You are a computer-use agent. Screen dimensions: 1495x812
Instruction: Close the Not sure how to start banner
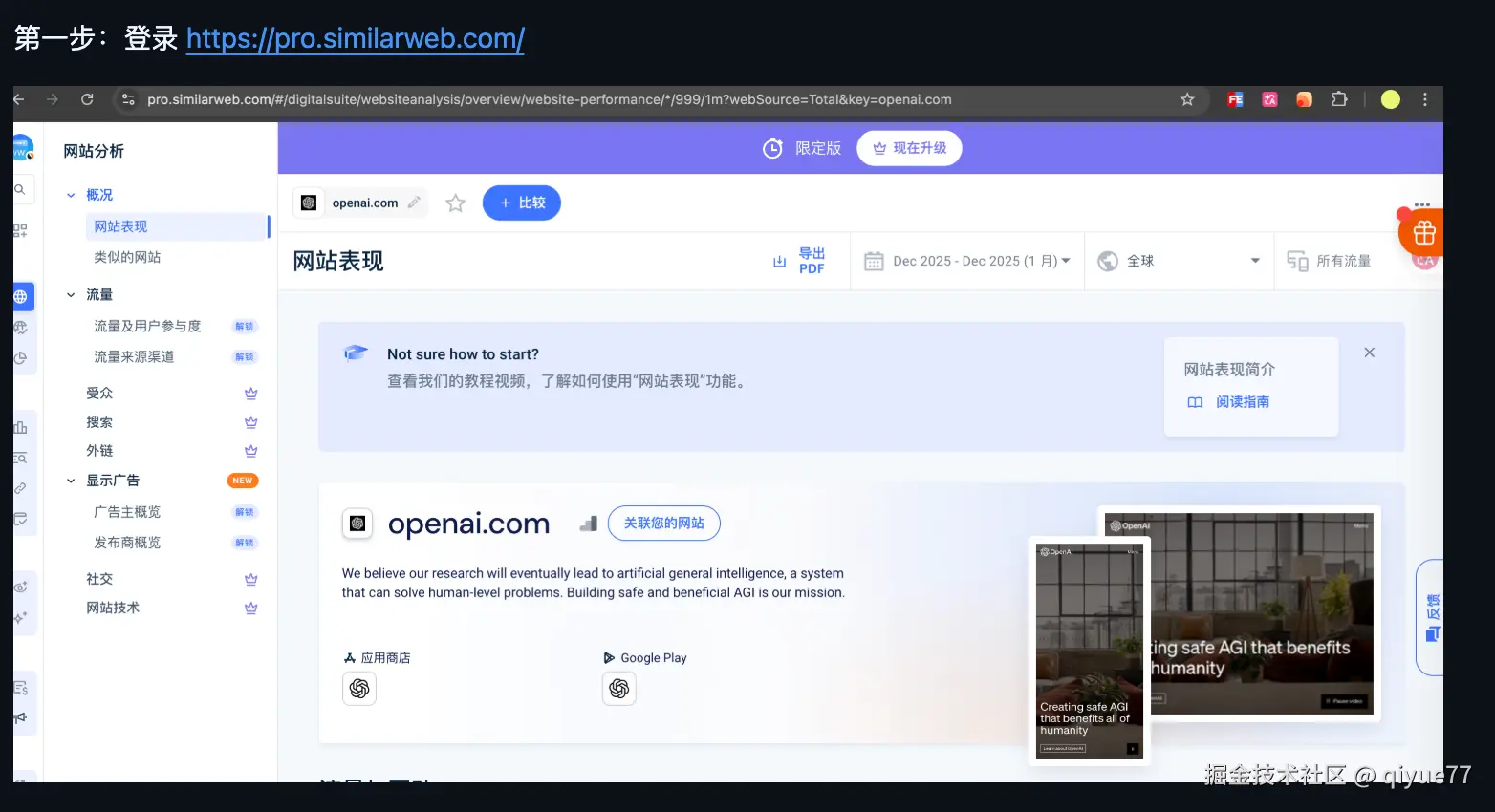pos(1370,353)
